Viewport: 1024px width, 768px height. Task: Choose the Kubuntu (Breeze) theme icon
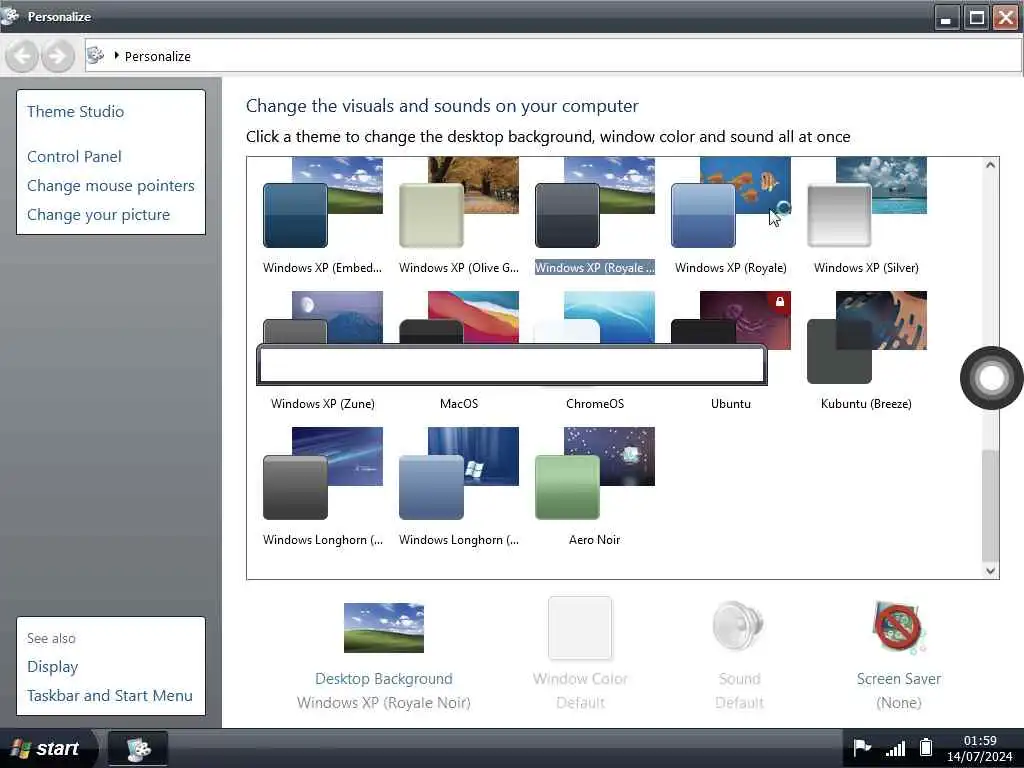pyautogui.click(x=867, y=338)
